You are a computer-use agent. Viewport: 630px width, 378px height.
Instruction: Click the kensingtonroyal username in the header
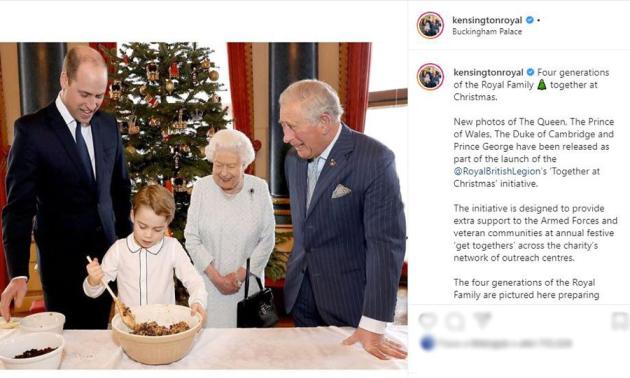click(x=487, y=20)
